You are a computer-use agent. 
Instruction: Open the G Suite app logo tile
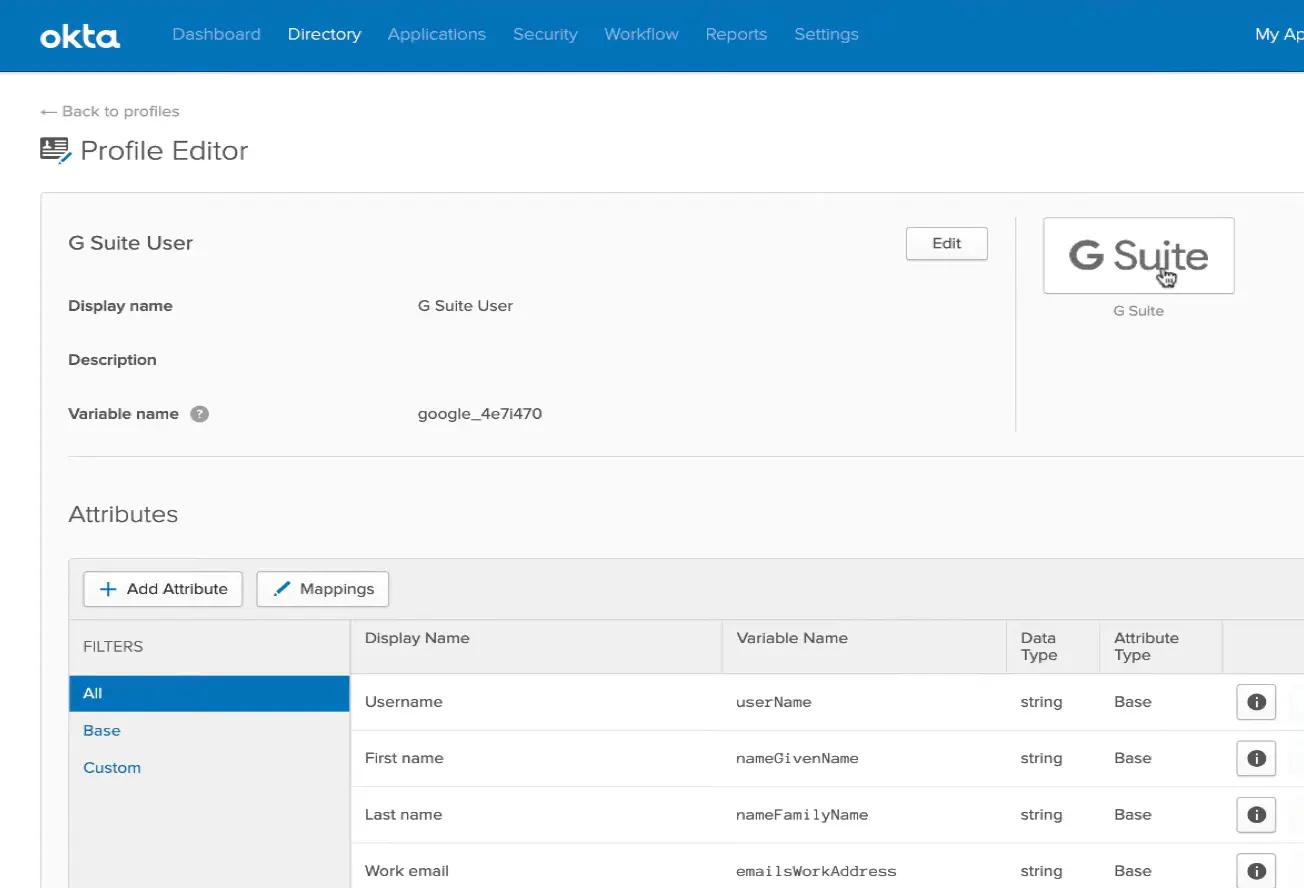[1138, 255]
